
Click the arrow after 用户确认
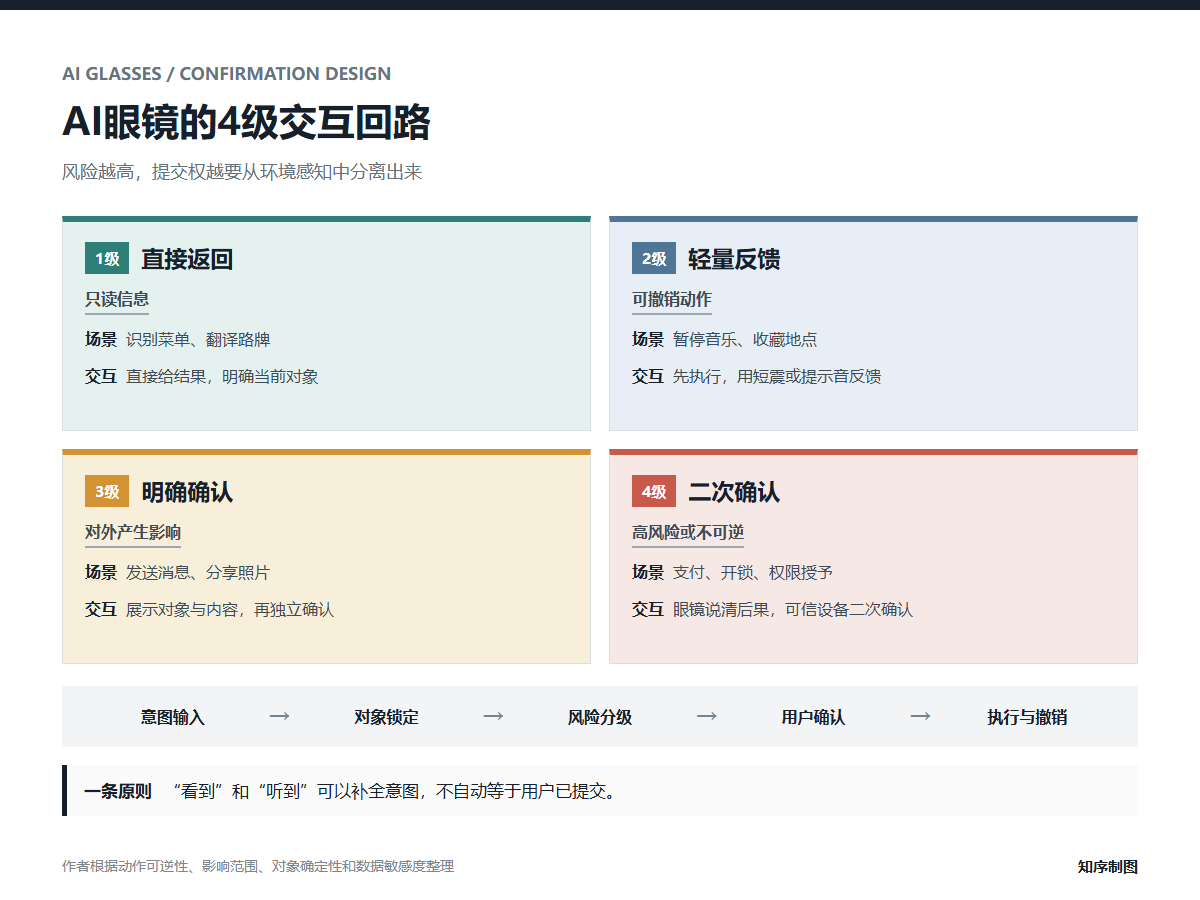[920, 716]
